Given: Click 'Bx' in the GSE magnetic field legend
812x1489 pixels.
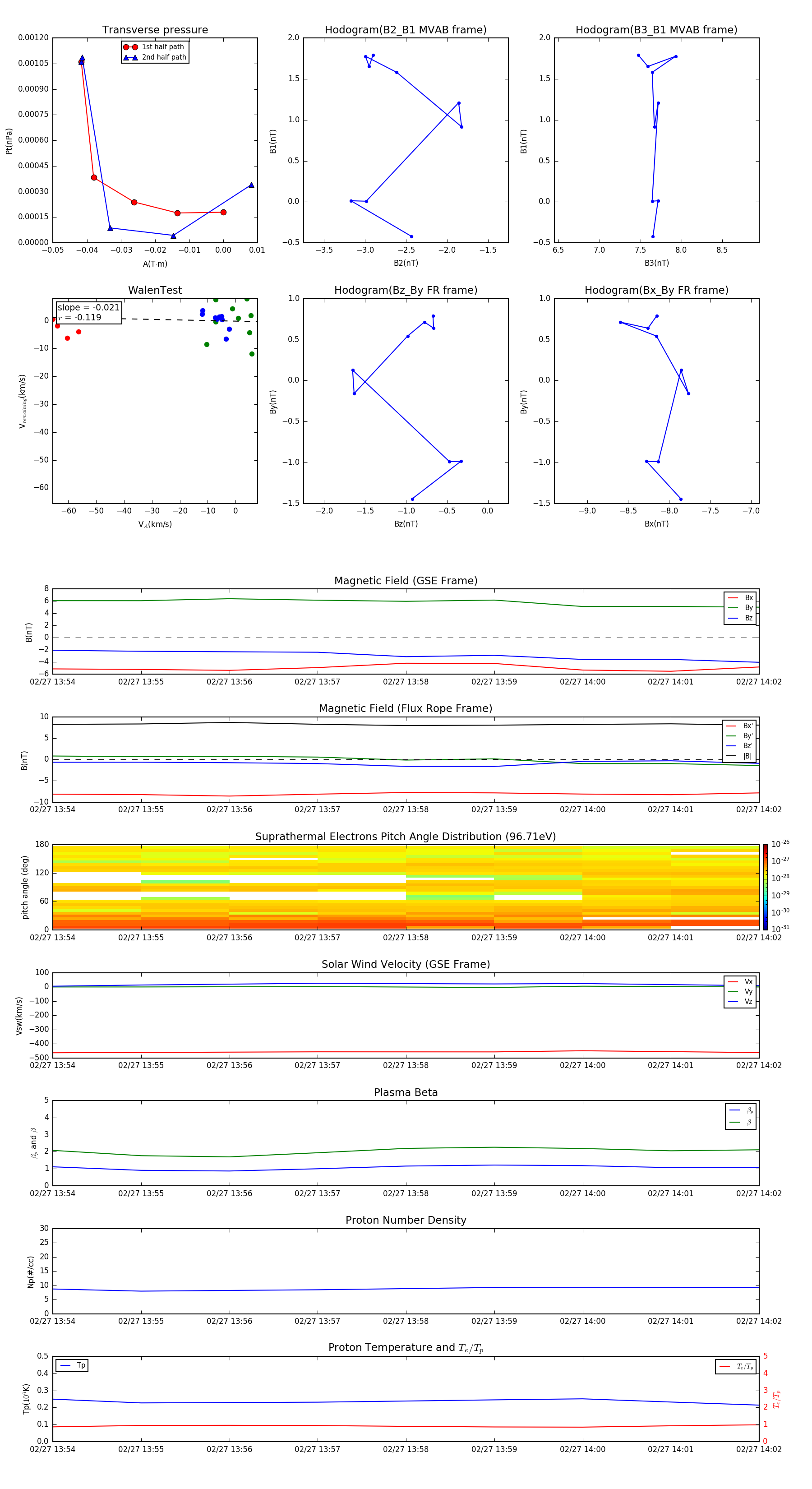Looking at the screenshot, I should [740, 598].
